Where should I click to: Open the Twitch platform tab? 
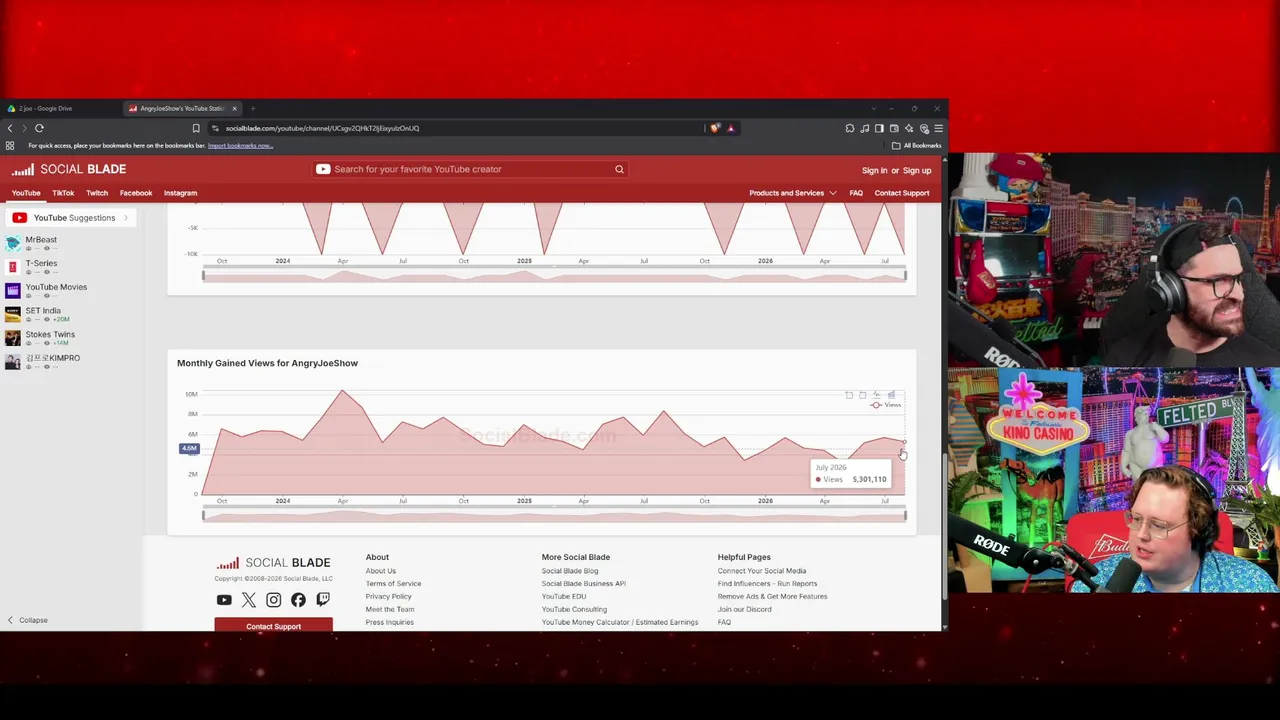tap(97, 193)
